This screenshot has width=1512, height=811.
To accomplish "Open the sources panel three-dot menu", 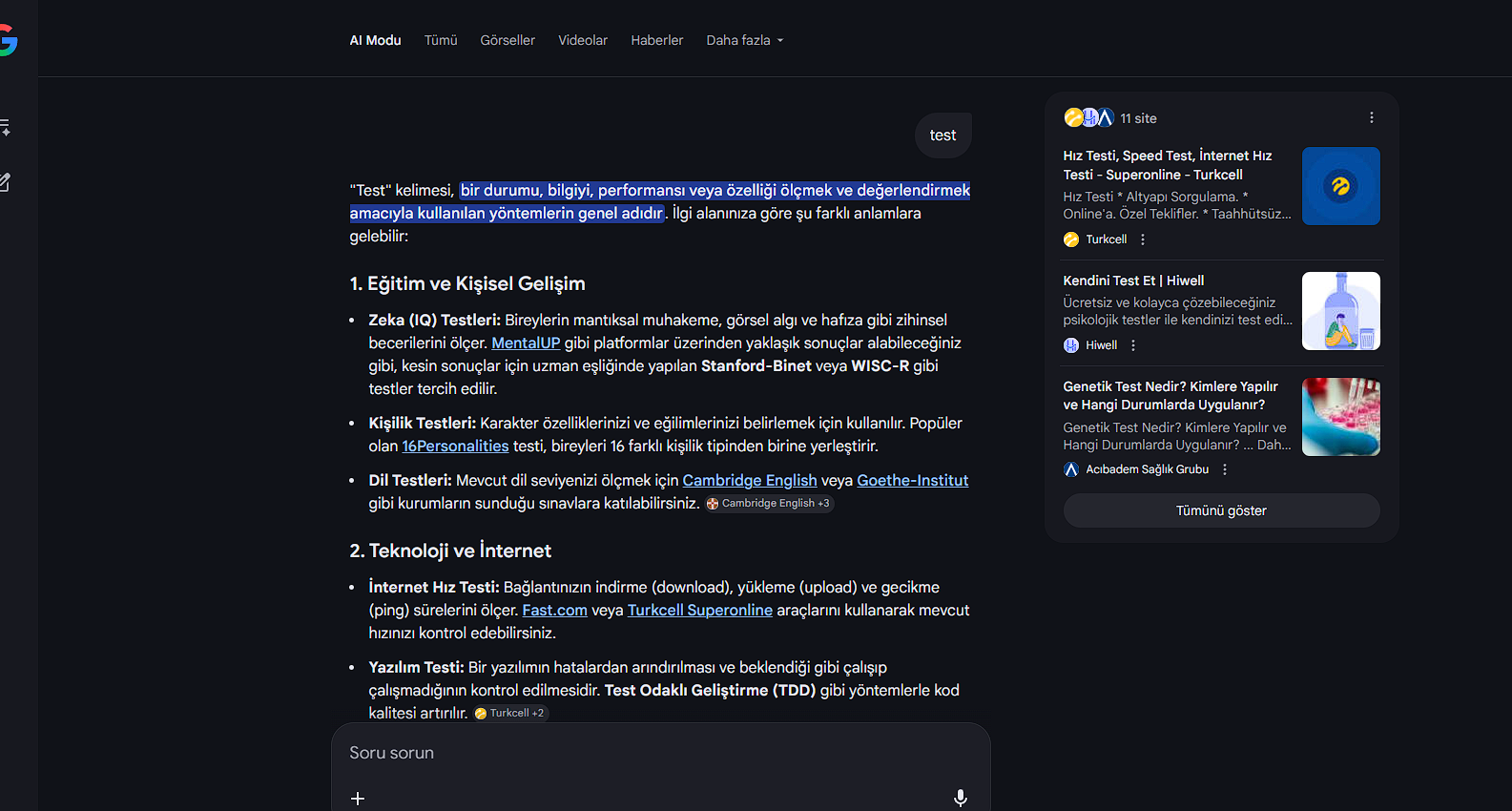I will coord(1372,117).
